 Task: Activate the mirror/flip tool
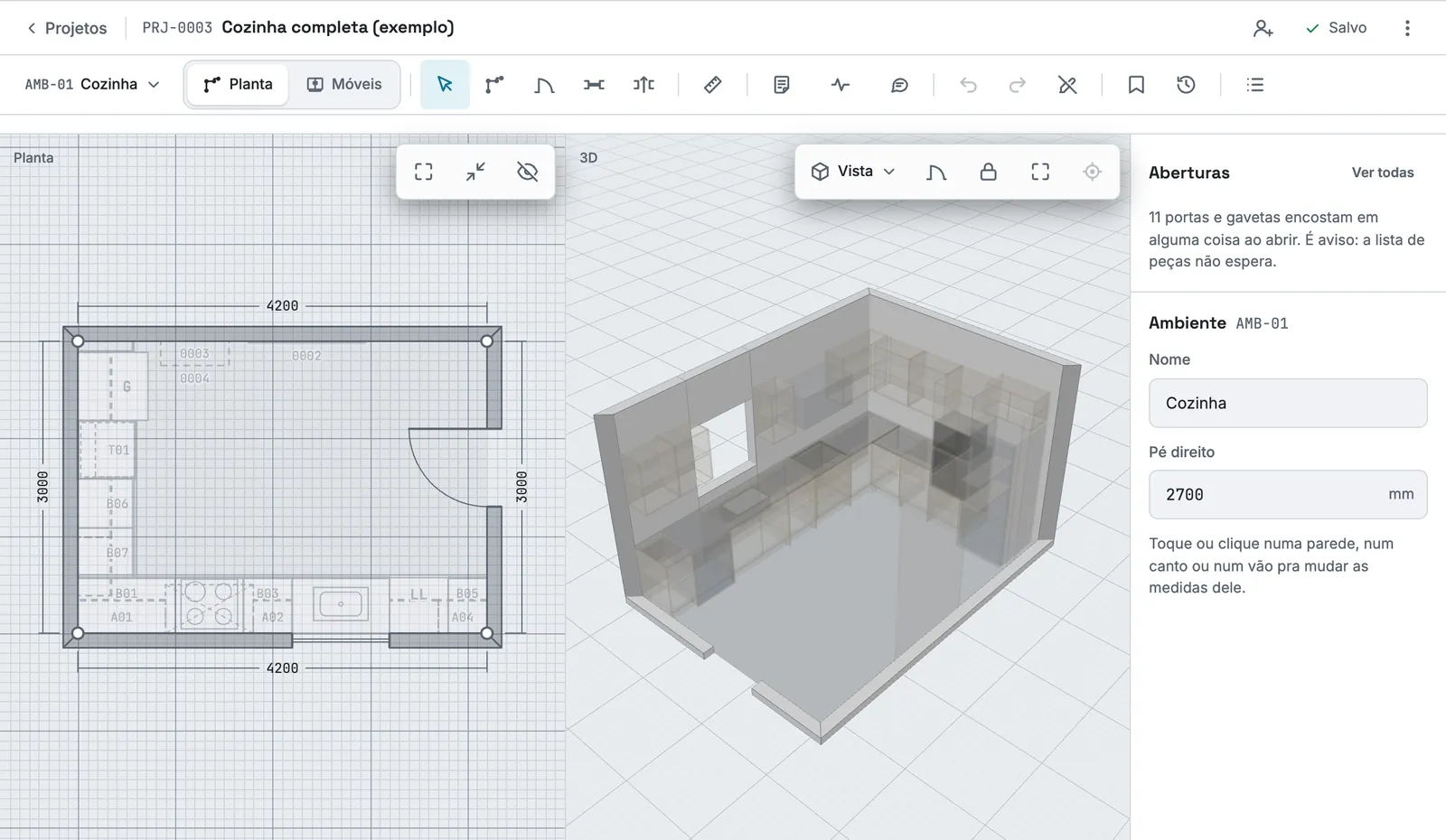pos(643,84)
